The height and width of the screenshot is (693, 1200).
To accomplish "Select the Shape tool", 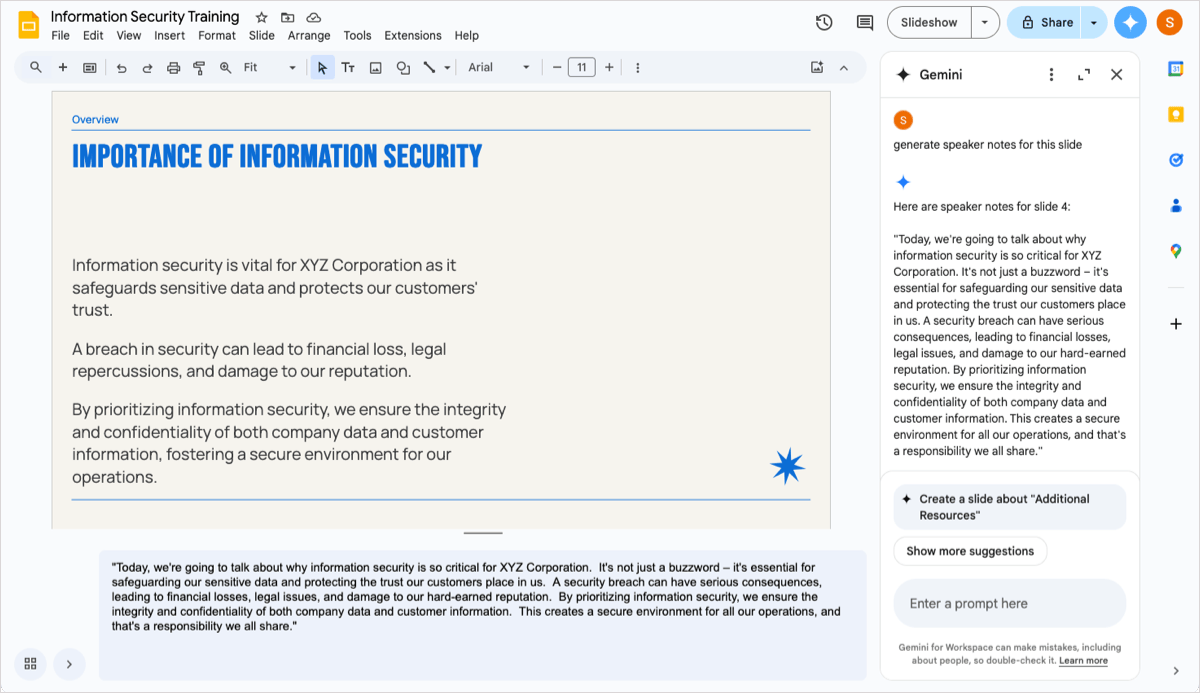I will click(x=403, y=68).
